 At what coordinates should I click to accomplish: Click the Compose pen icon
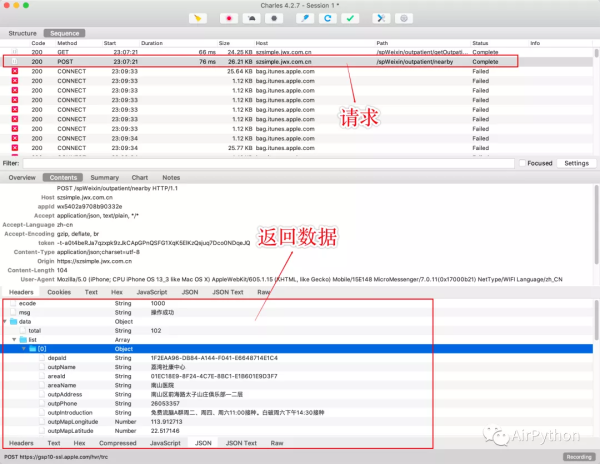(304, 18)
